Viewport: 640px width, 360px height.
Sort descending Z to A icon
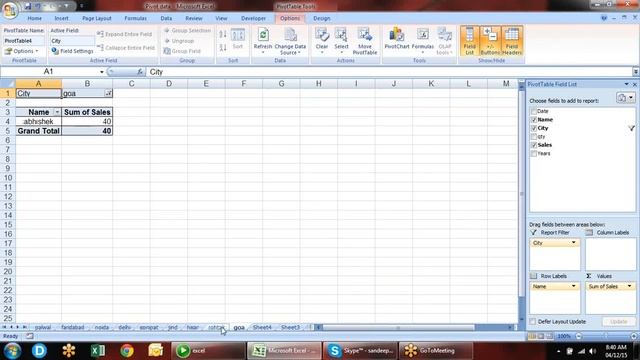click(x=223, y=48)
